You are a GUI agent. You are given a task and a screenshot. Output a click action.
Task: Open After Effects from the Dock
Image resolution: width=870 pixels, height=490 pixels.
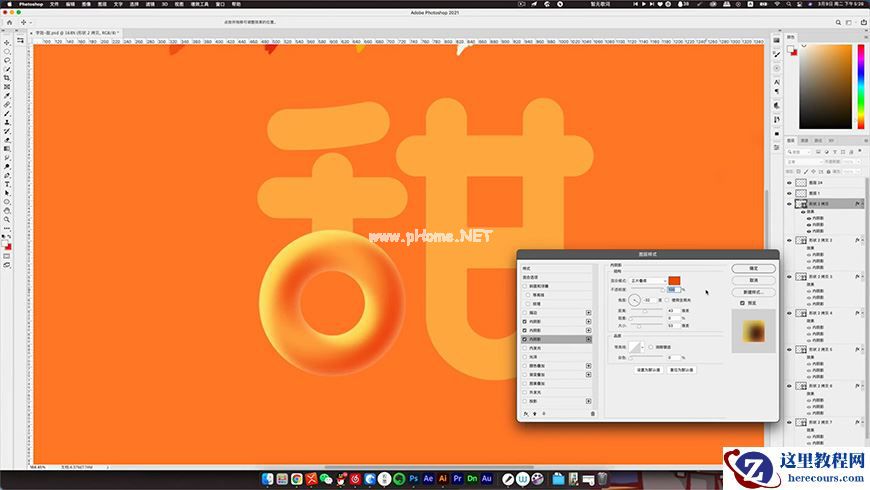(x=428, y=478)
